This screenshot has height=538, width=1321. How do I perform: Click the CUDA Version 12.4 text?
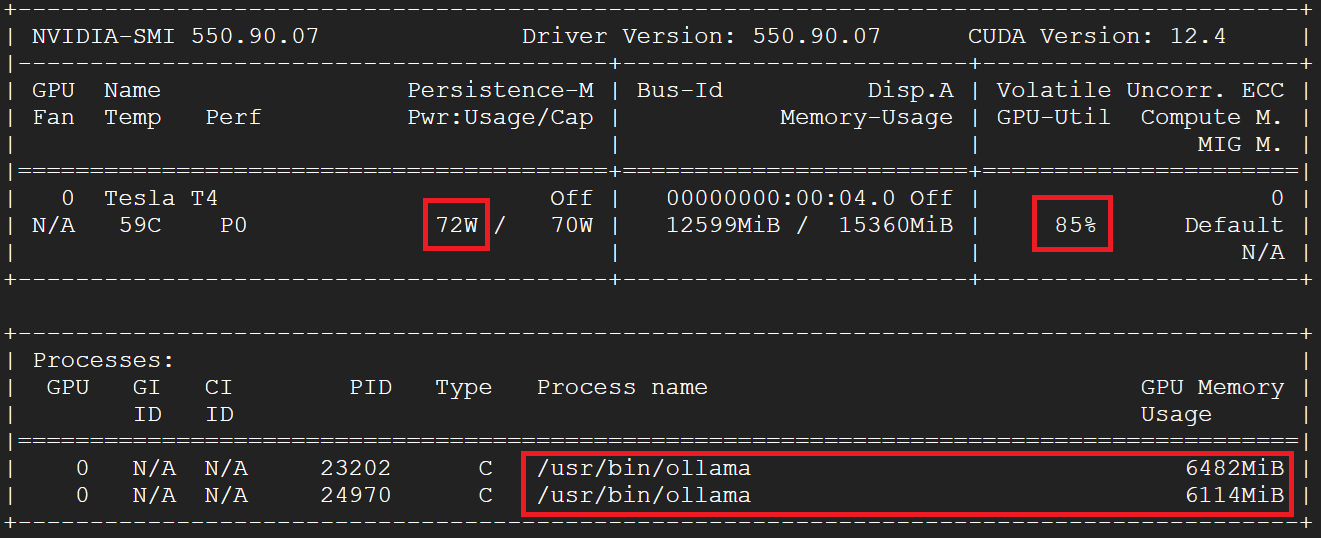tap(1097, 37)
